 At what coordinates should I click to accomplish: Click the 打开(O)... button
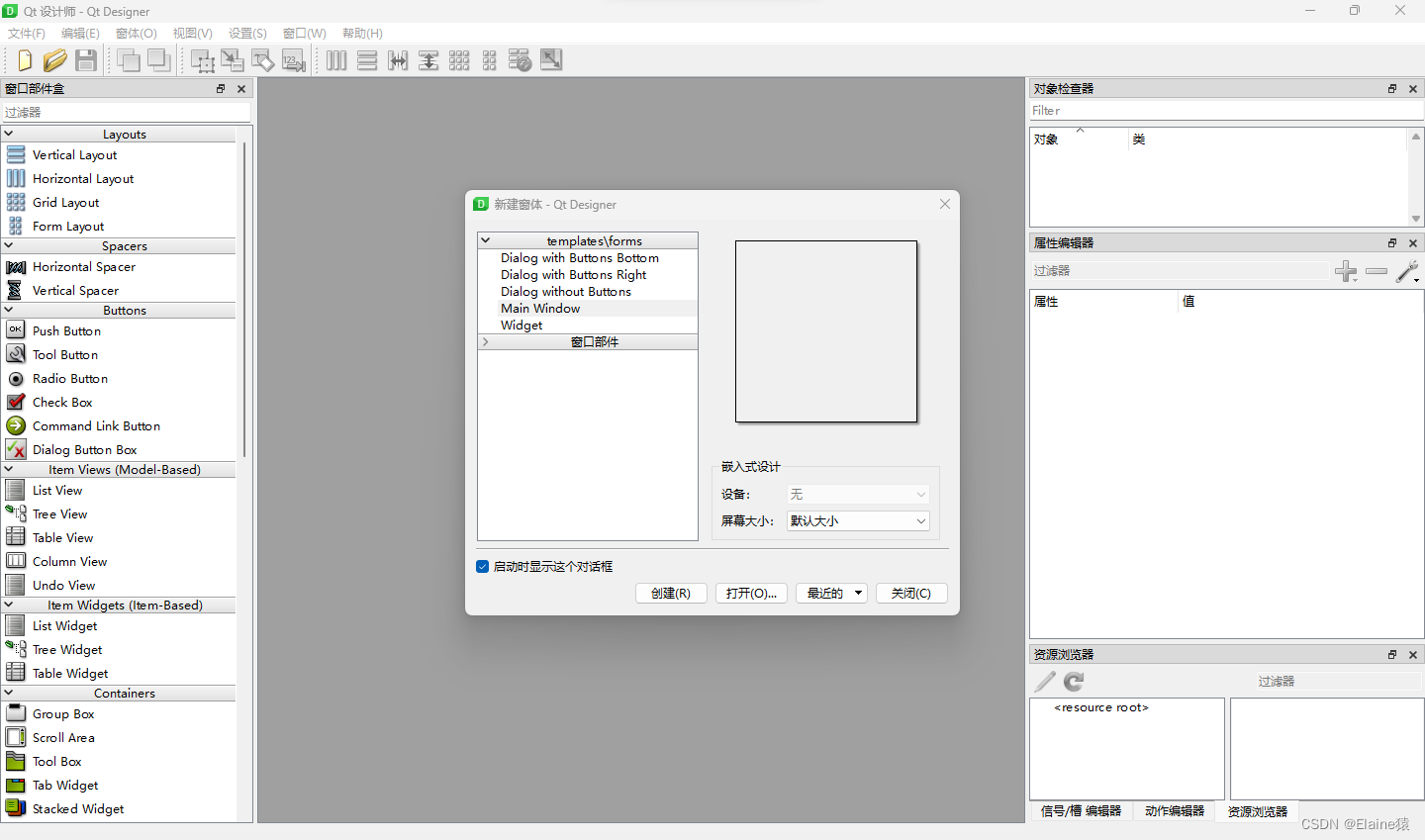(751, 594)
